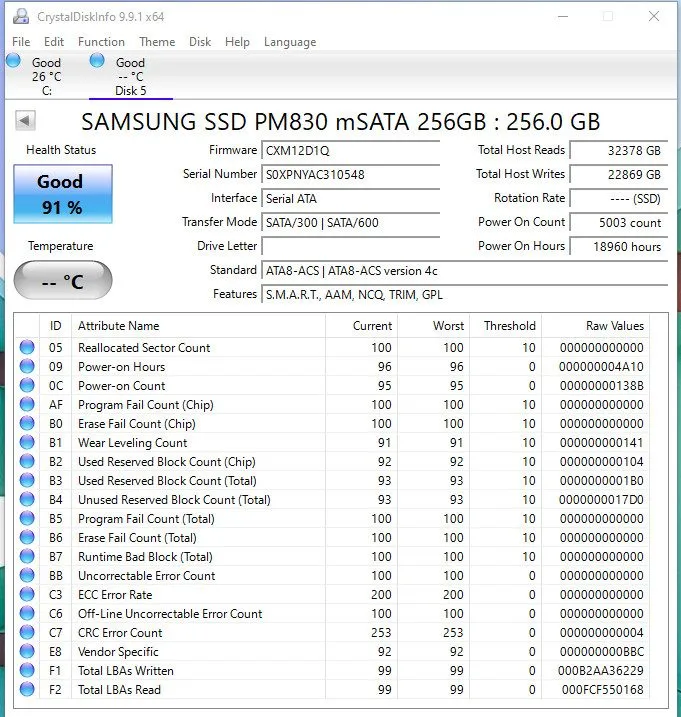Click raw value 000000004A10
The width and height of the screenshot is (681, 717).
pos(601,367)
